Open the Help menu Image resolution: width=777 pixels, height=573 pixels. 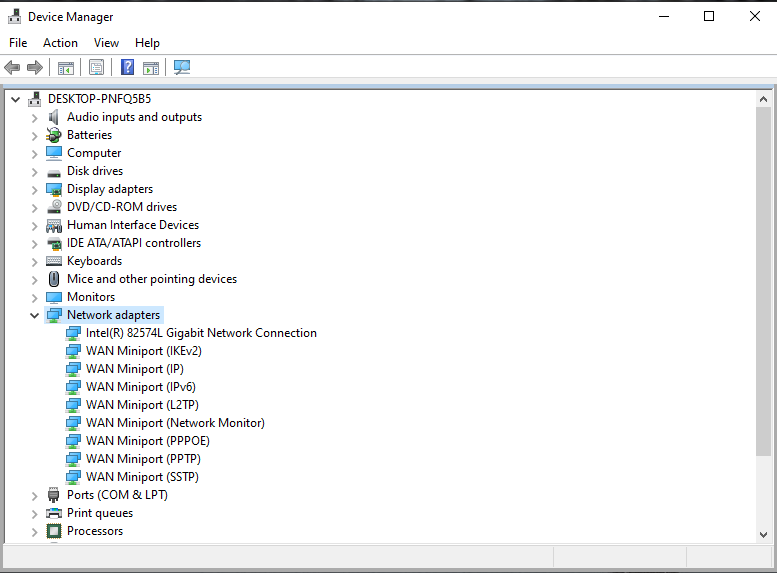(x=147, y=43)
